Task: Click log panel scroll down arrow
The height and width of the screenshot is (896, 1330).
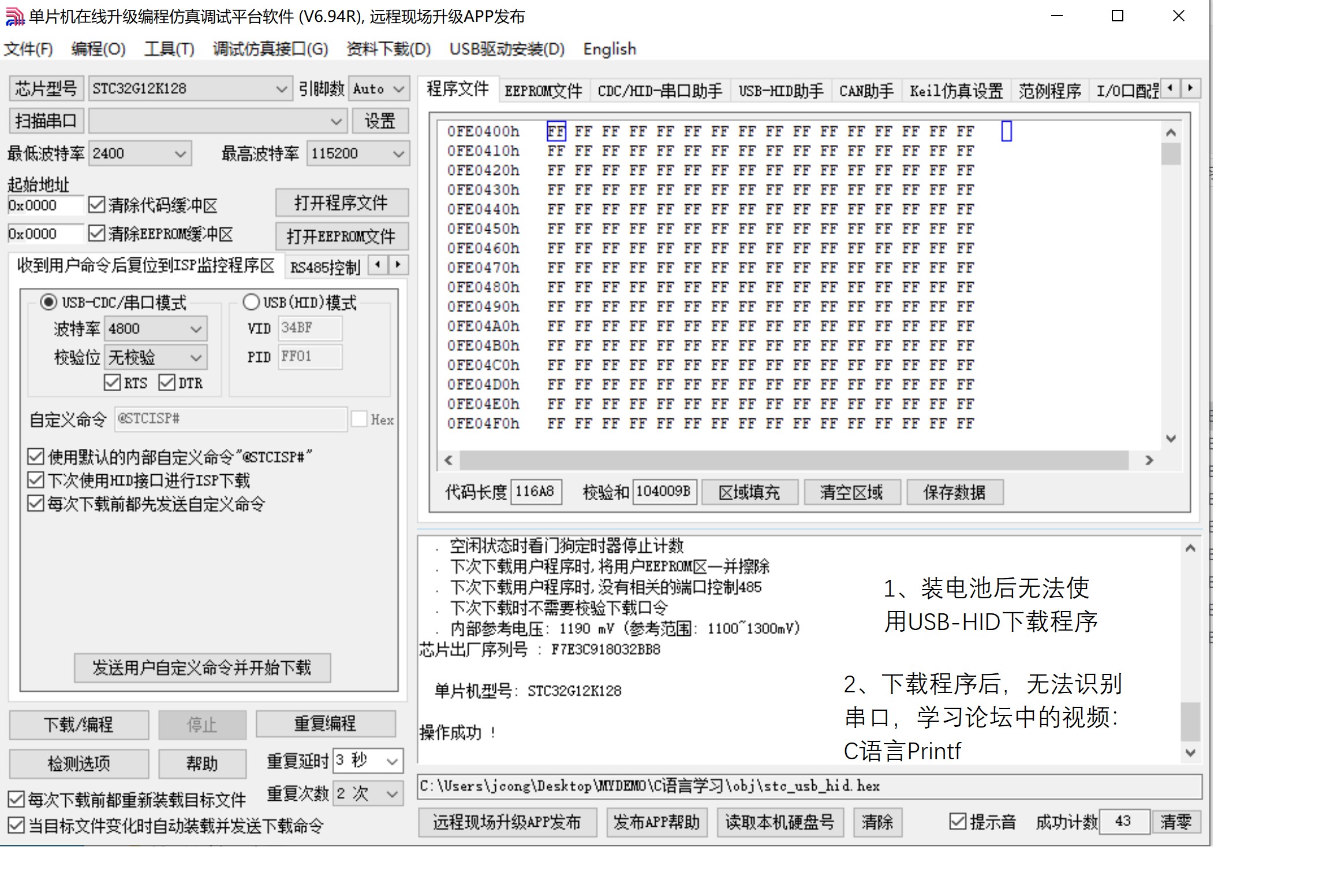Action: 1190,752
